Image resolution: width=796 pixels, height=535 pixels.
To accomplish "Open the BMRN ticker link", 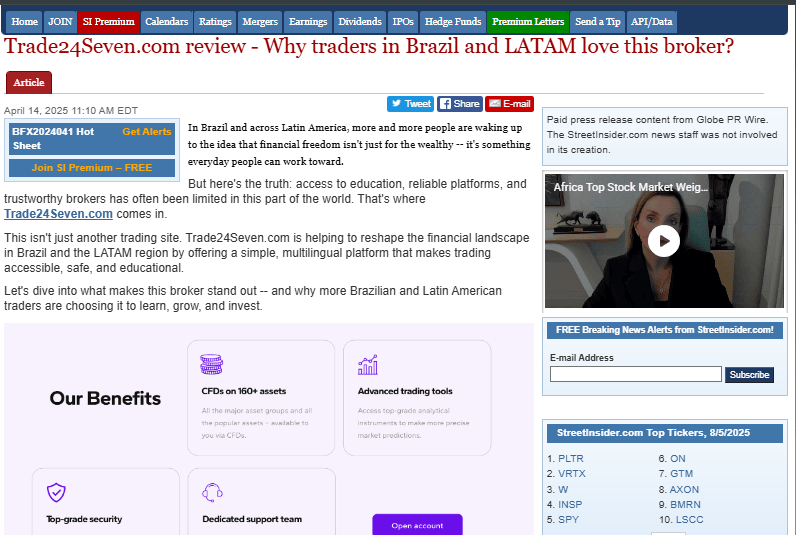I will pyautogui.click(x=685, y=505).
